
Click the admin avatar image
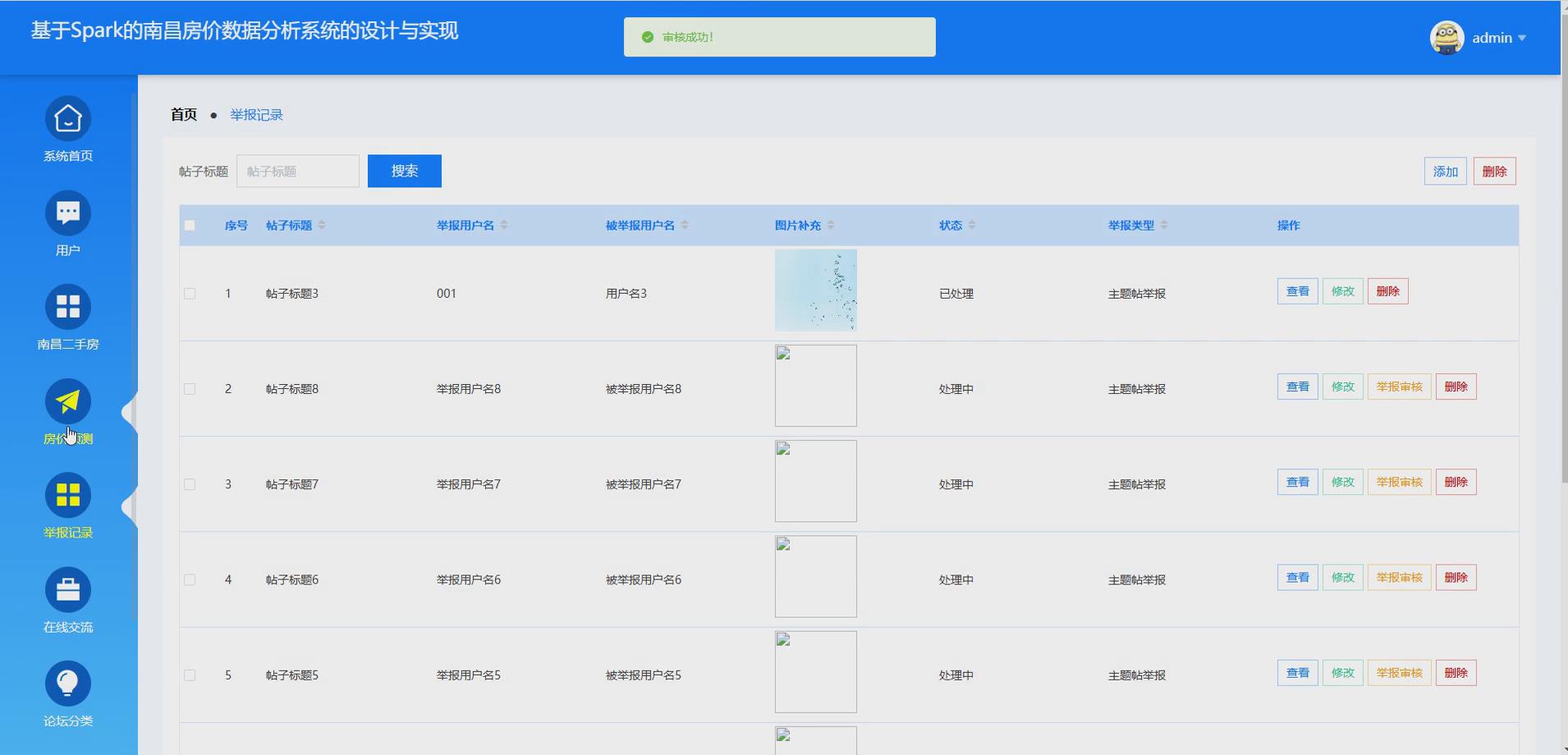click(1447, 38)
